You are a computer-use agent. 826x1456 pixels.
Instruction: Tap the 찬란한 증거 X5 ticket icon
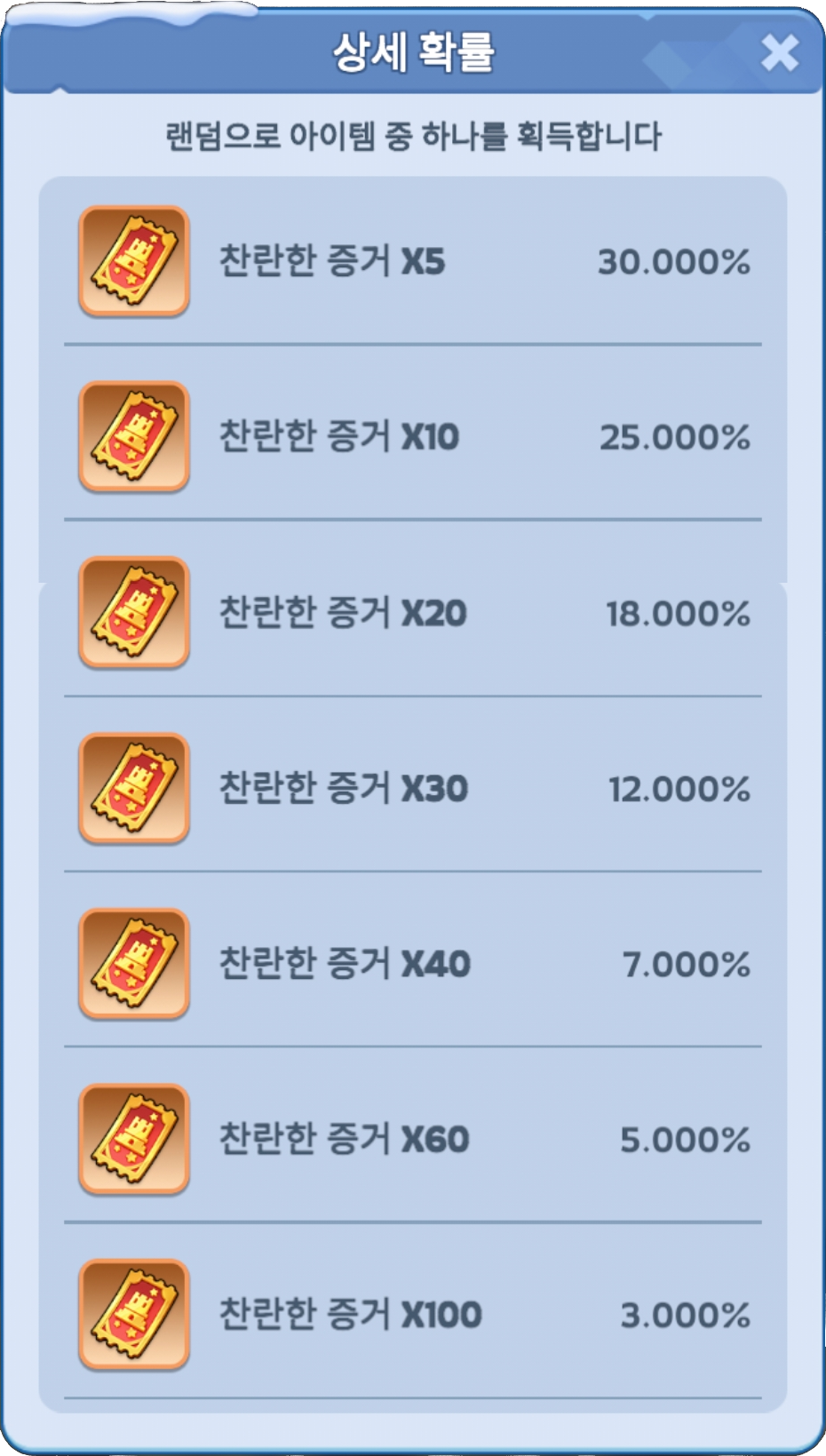coord(134,261)
